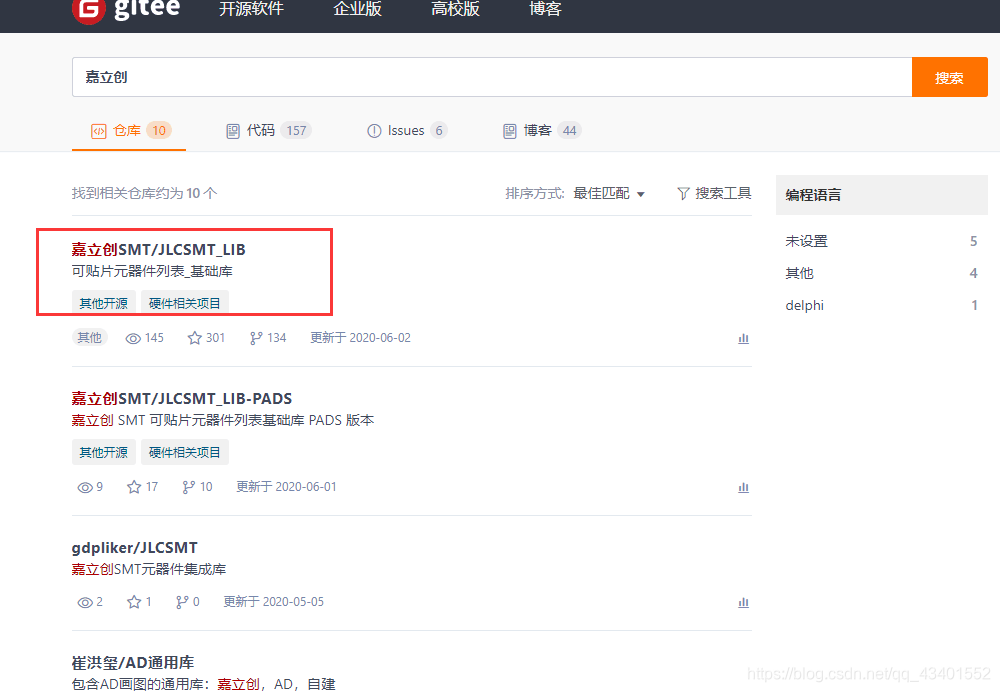Open 嘉立创SMT/JLCSMT_LIB repository link
Viewport: 1000px width, 692px height.
tap(158, 249)
